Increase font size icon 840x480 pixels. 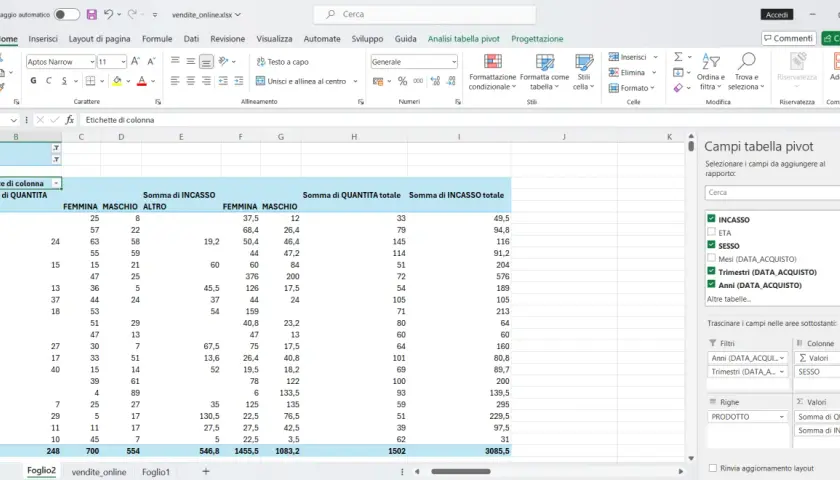[x=136, y=62]
